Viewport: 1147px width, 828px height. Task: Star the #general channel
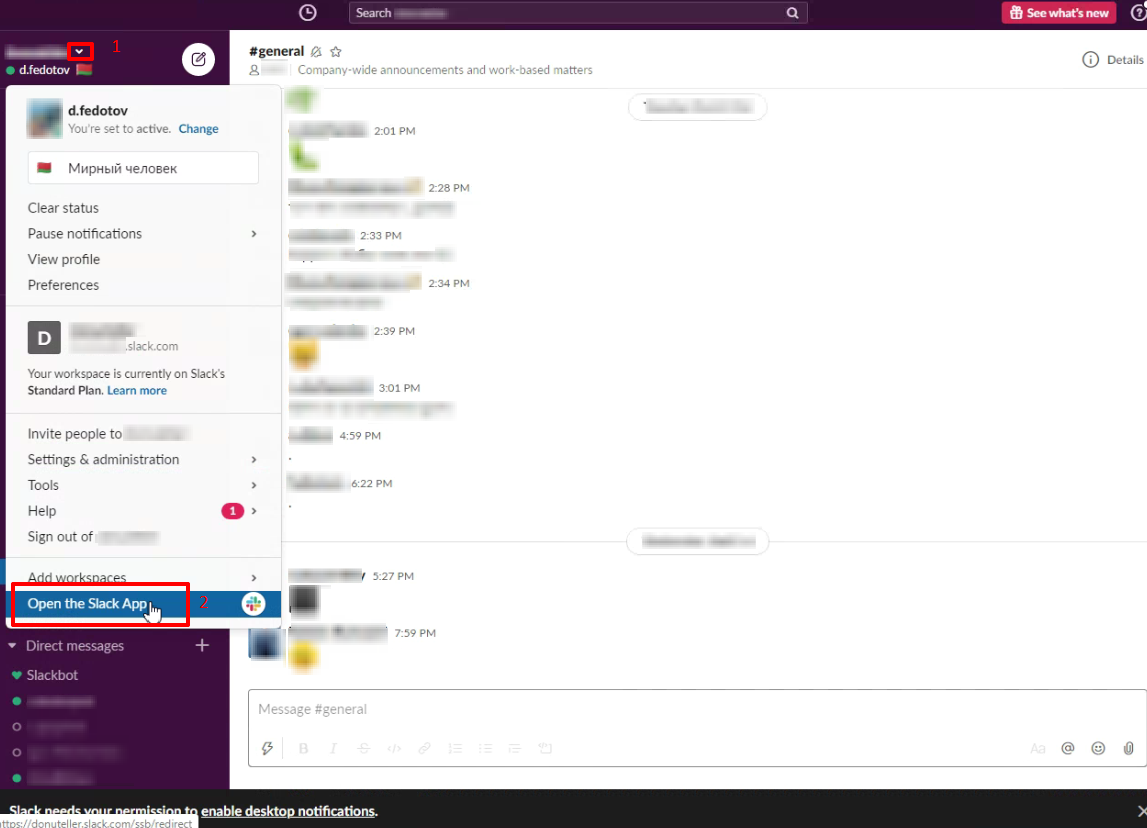coord(336,52)
